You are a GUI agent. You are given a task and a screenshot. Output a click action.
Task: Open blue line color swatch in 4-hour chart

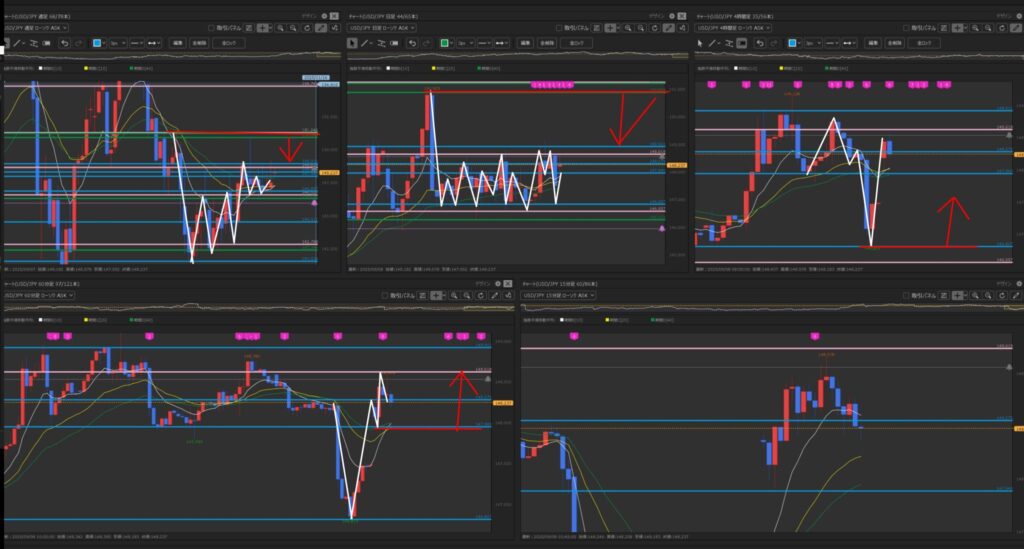pos(792,43)
